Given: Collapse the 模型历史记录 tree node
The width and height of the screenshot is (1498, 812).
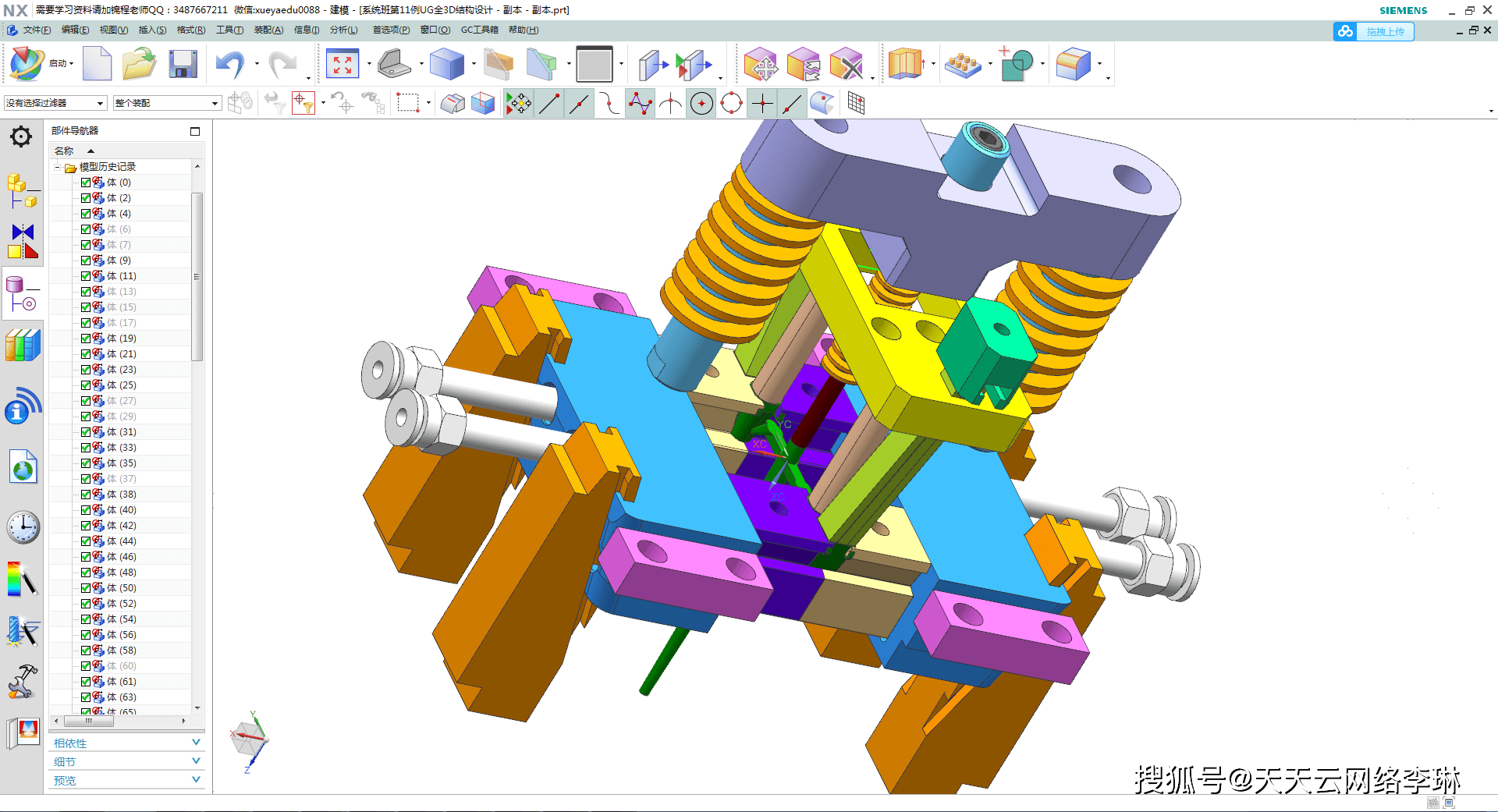Looking at the screenshot, I should pyautogui.click(x=58, y=167).
